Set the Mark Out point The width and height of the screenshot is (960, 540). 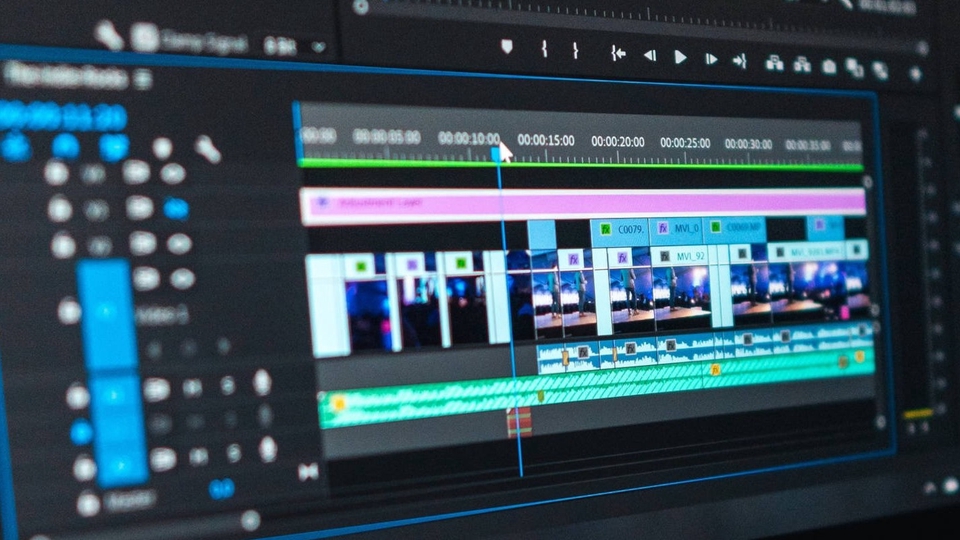pyautogui.click(x=575, y=49)
